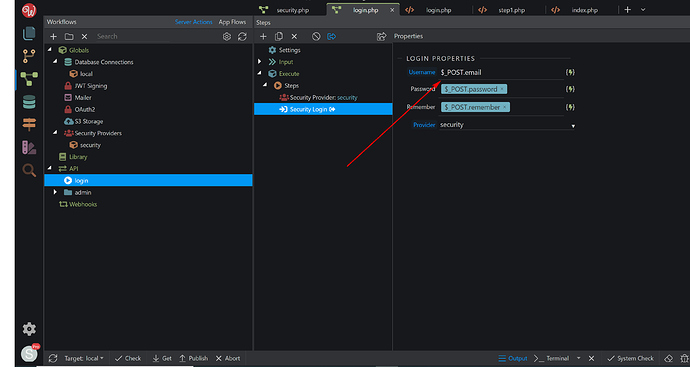This screenshot has width=690, height=367.
Task: Open the Theme manager sidebar icon
Action: [29, 147]
